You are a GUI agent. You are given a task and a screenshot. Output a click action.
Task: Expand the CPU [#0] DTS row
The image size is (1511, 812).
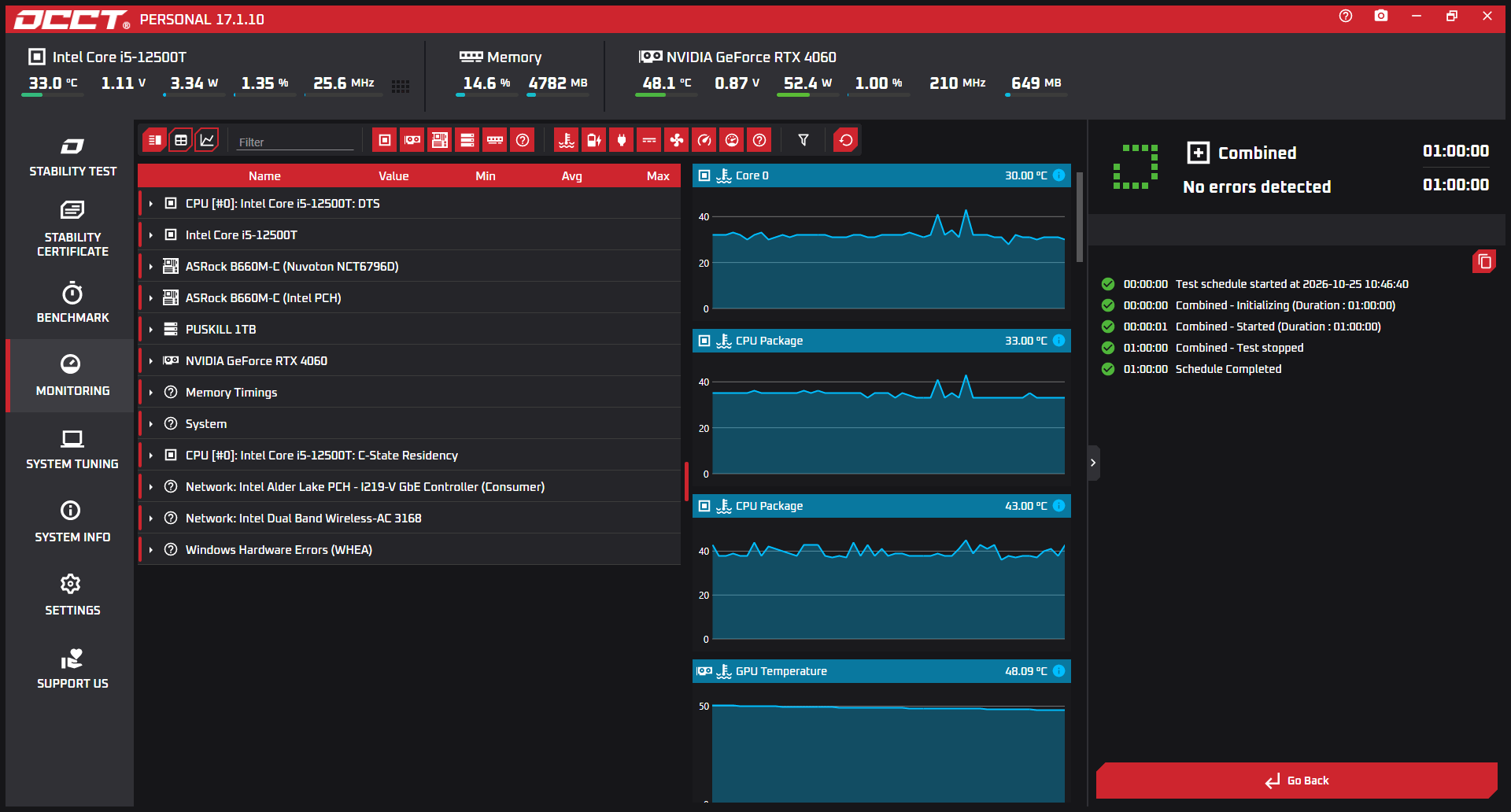tap(150, 204)
